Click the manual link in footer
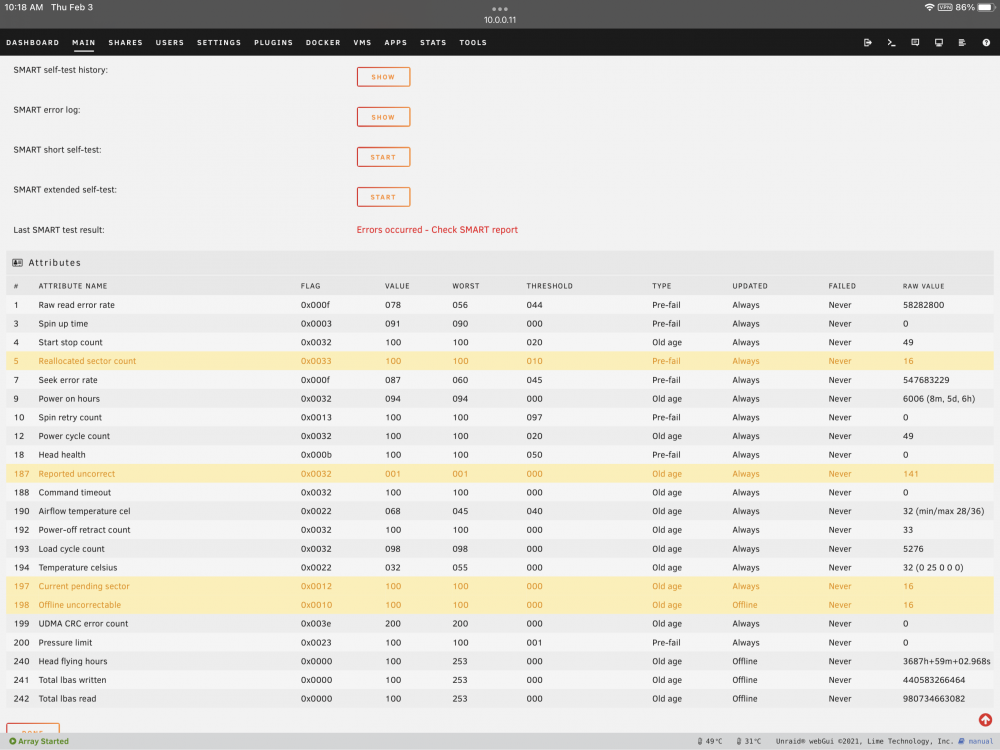Screen dimensions: 1000x750 pyautogui.click(x=980, y=741)
